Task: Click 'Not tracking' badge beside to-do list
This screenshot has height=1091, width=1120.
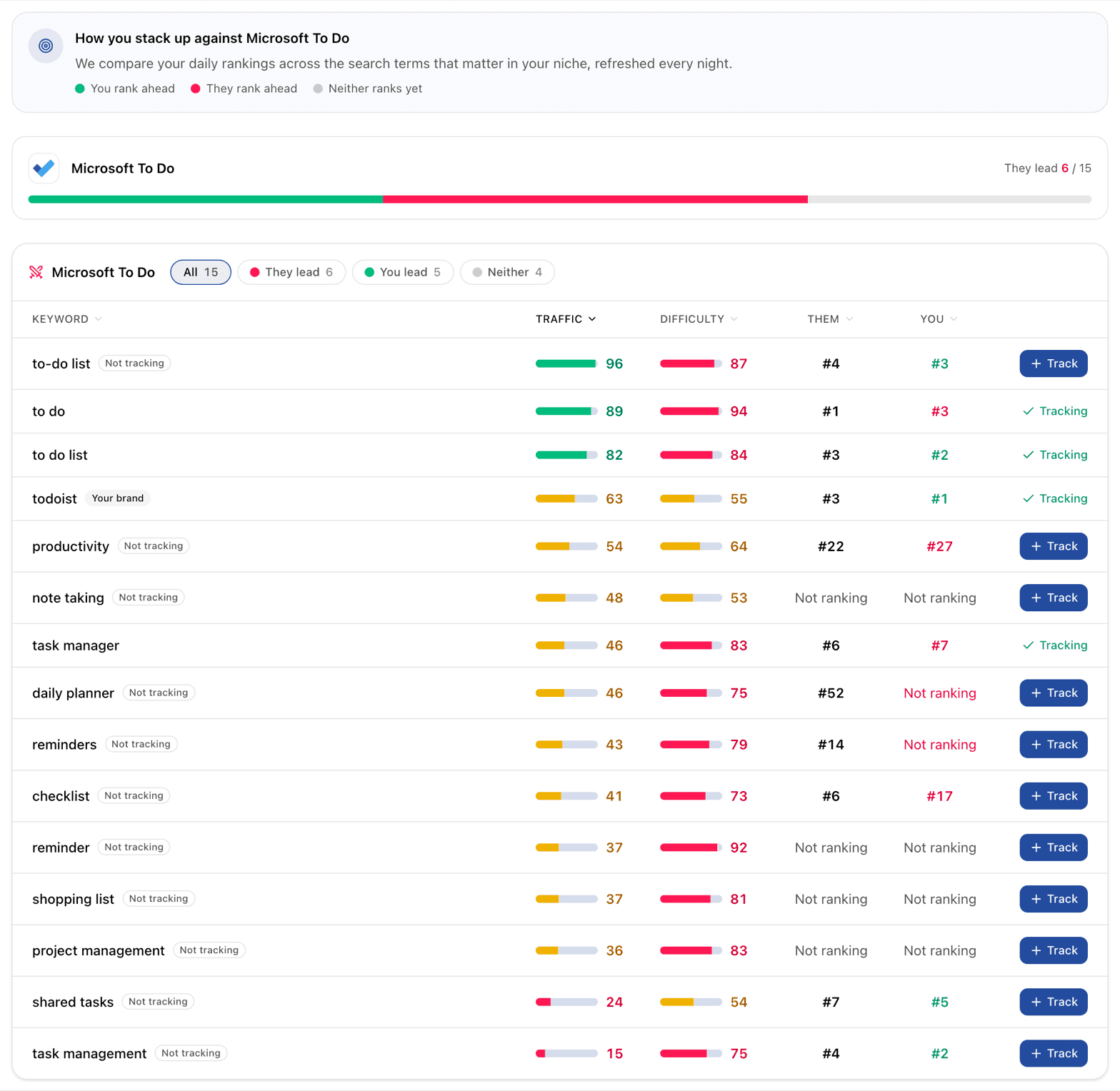Action: (134, 363)
